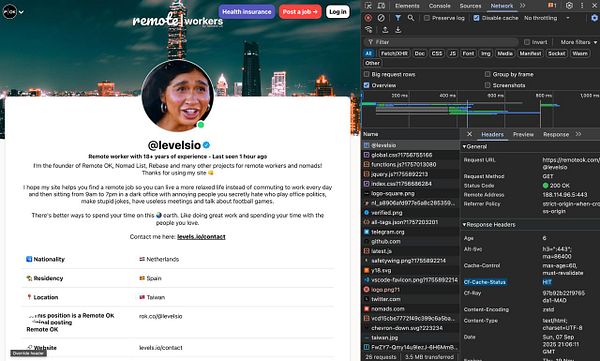Switch to the Response tab

click(556, 134)
